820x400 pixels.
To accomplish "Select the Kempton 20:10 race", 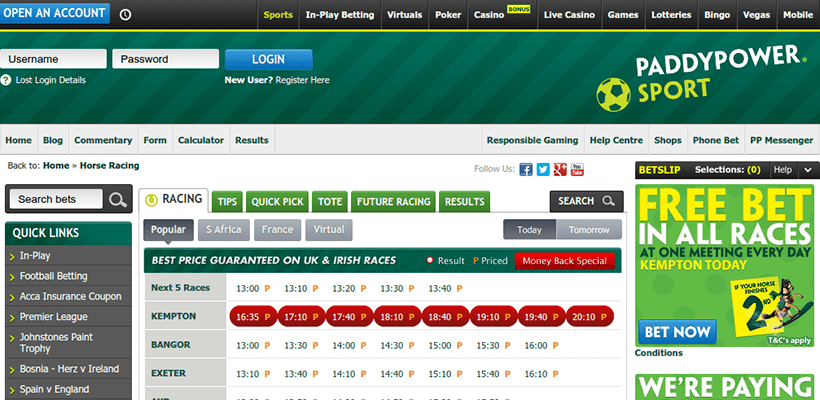I will [x=589, y=316].
